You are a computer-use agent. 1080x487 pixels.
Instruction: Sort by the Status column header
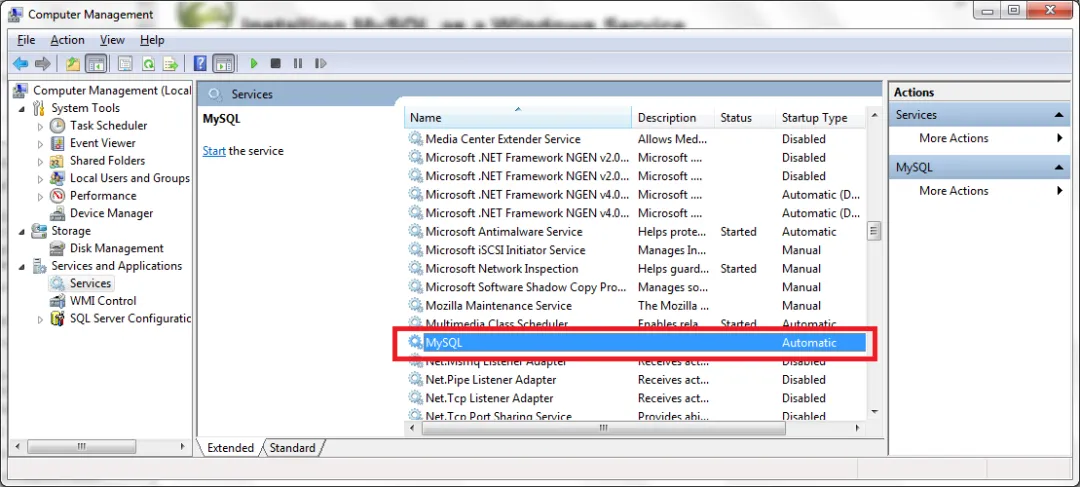click(745, 118)
